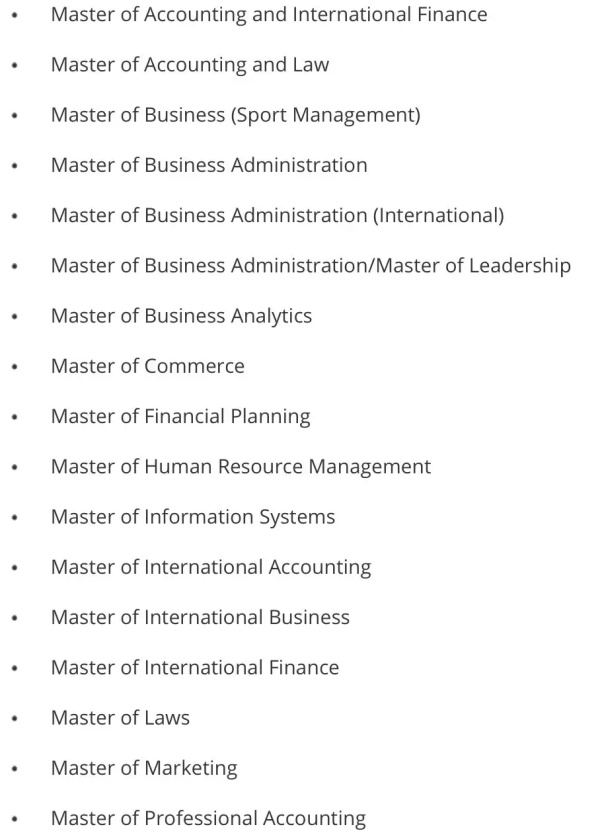The image size is (600, 833).
Task: Click bullet beside Master of Commerce
Action: pyautogui.click(x=15, y=367)
